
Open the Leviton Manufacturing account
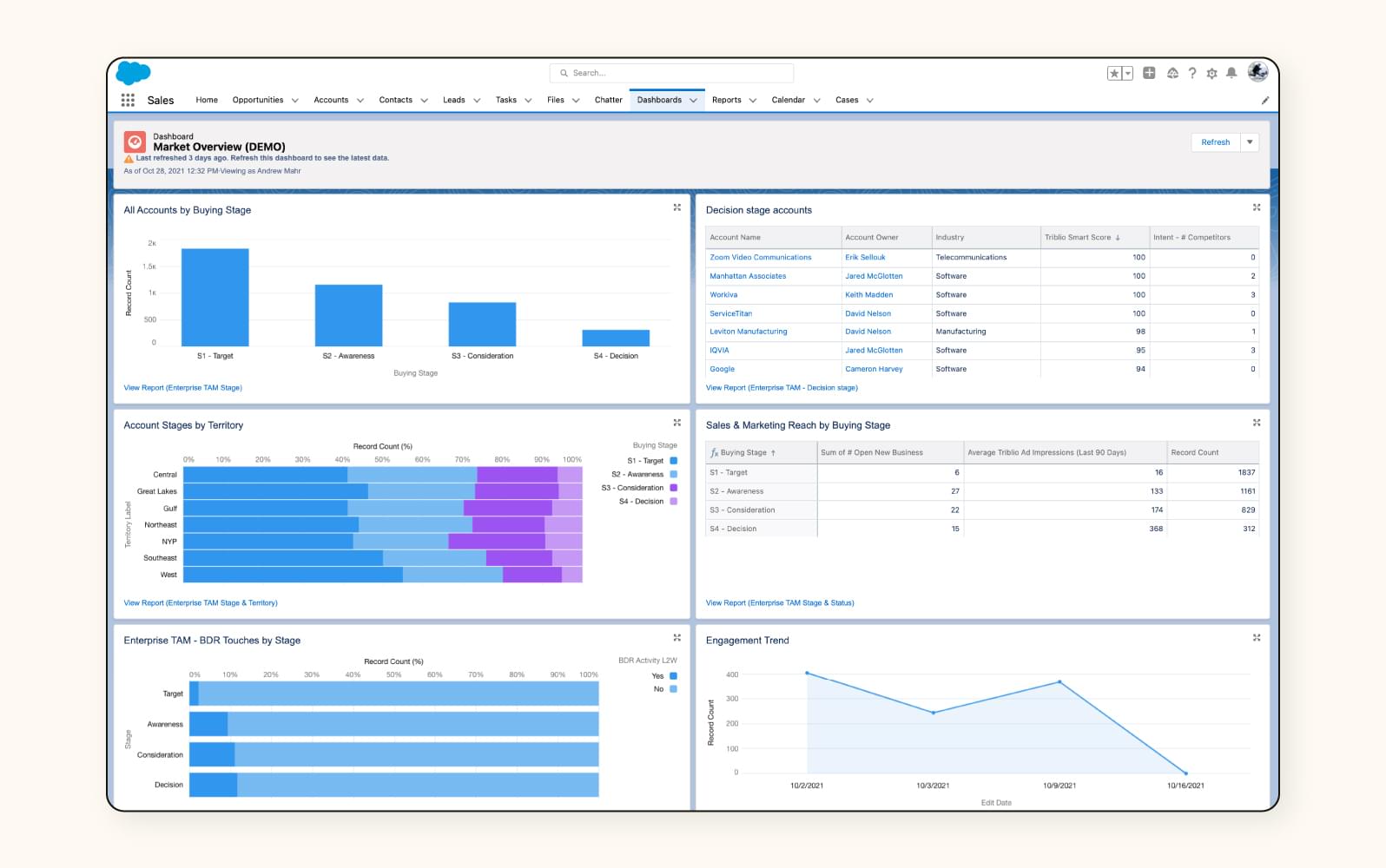tap(749, 332)
